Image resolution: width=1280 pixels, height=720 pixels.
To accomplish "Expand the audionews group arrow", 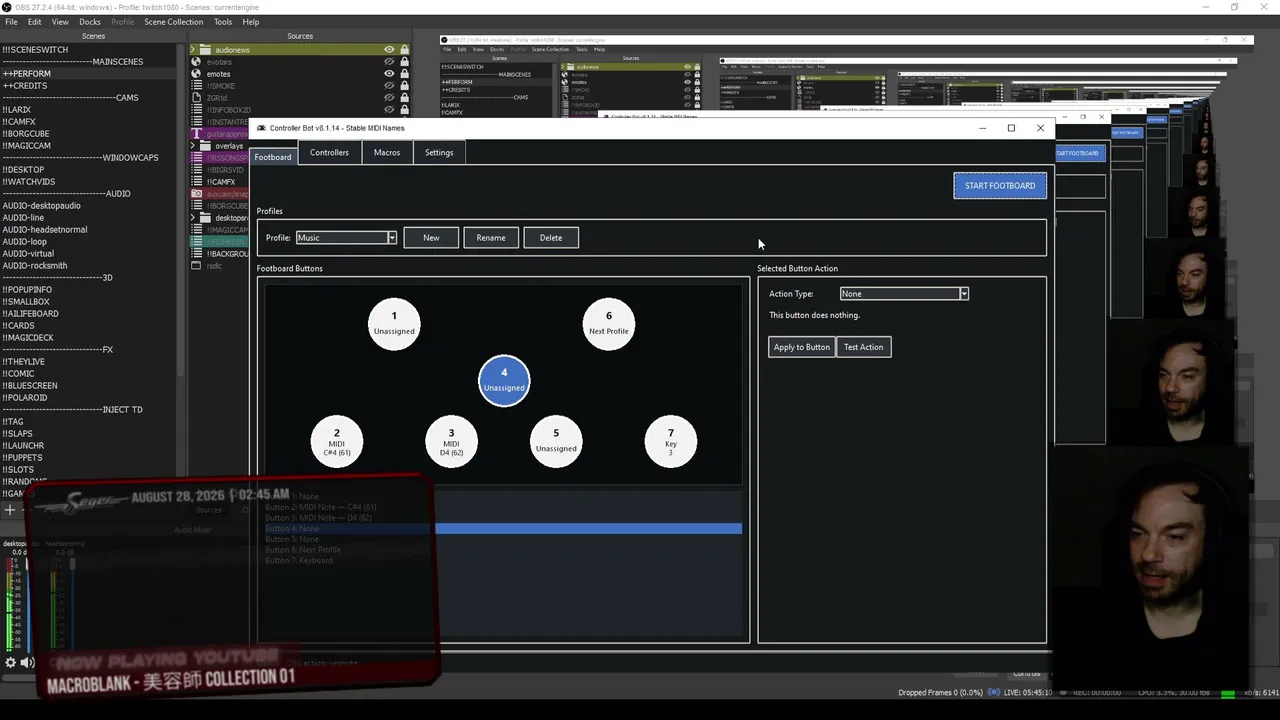I will 194,50.
